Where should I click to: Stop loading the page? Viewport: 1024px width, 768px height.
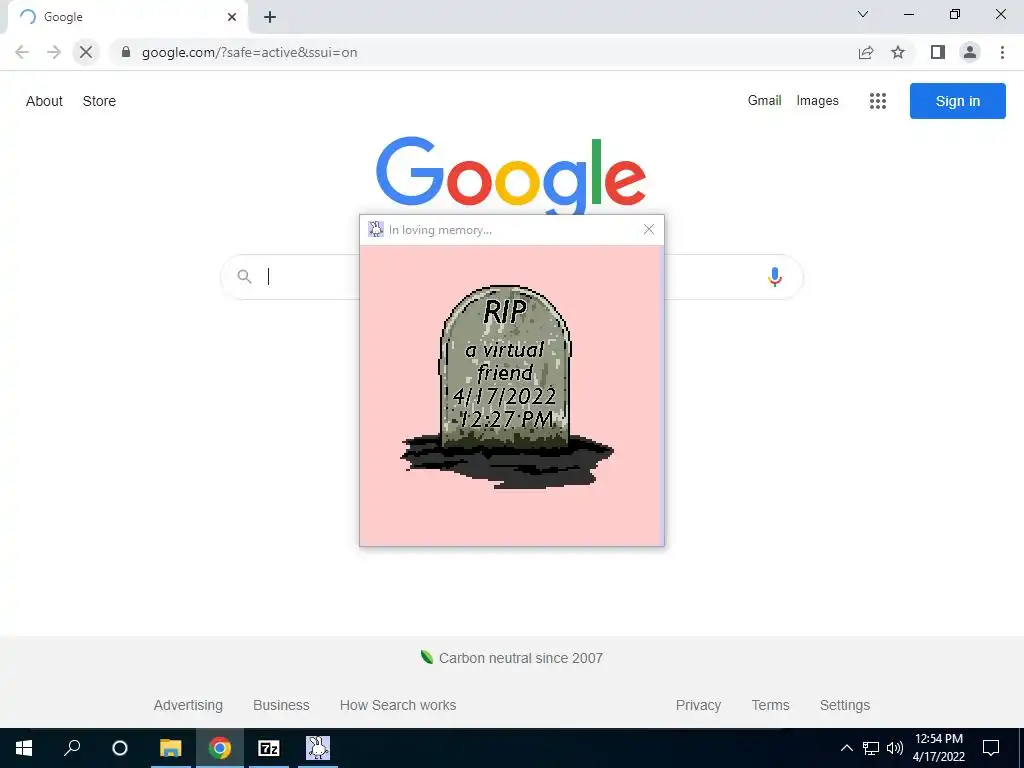pyautogui.click(x=86, y=52)
